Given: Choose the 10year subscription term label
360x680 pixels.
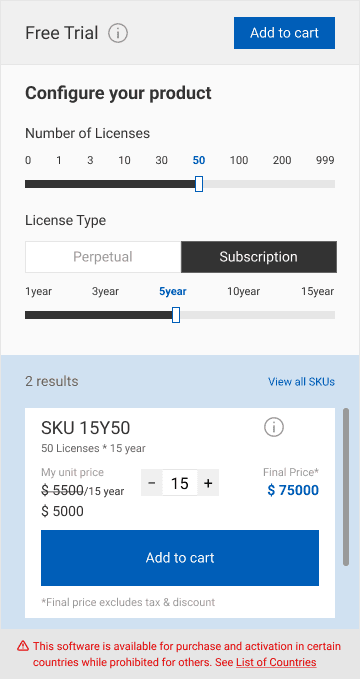Looking at the screenshot, I should (x=244, y=291).
